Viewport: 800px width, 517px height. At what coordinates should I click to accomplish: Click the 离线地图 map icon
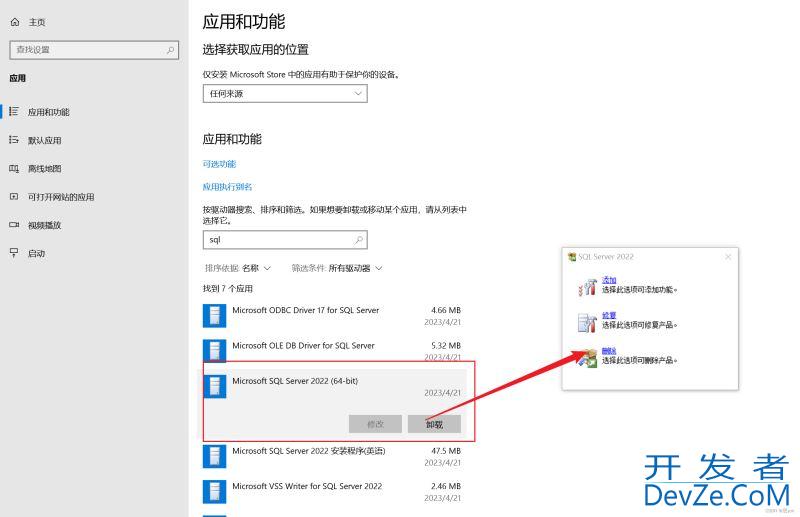click(x=14, y=168)
